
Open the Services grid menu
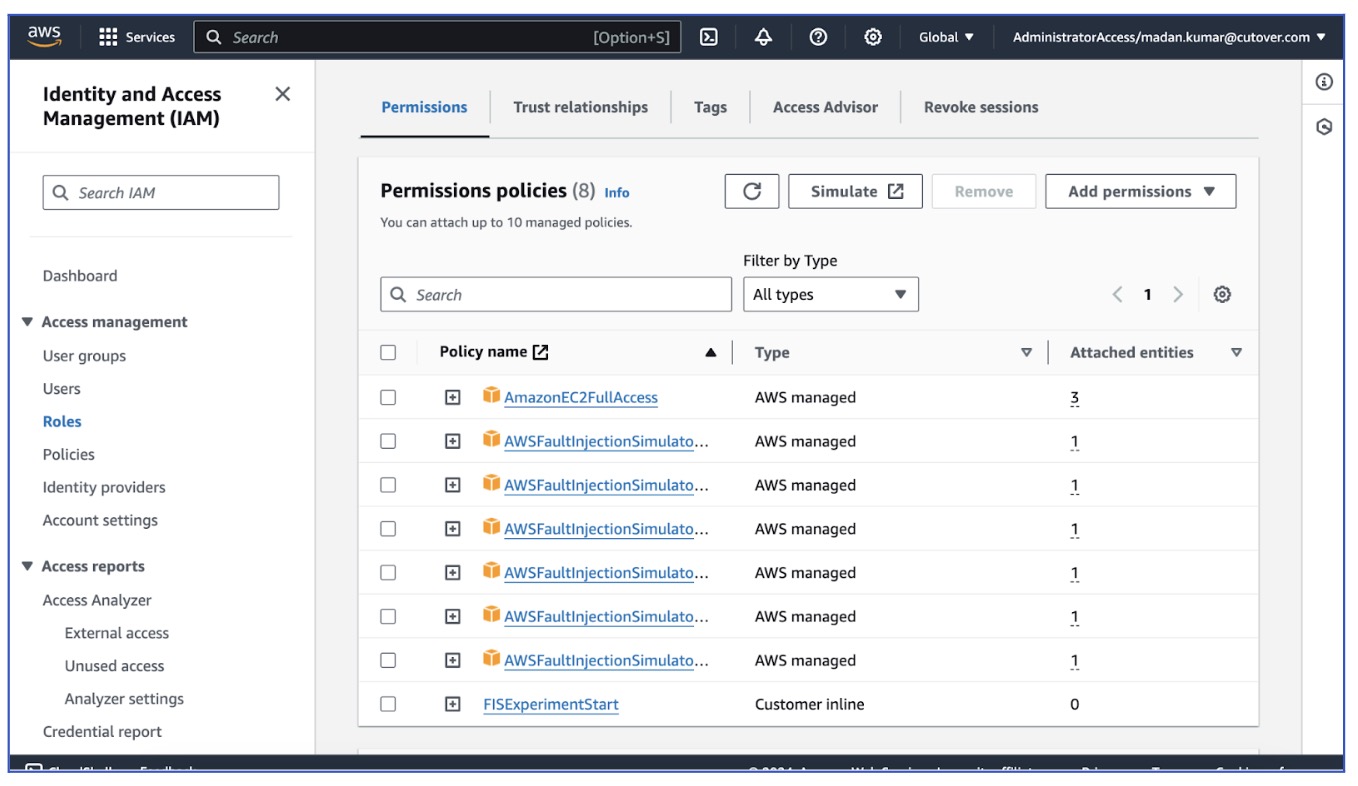(x=137, y=37)
